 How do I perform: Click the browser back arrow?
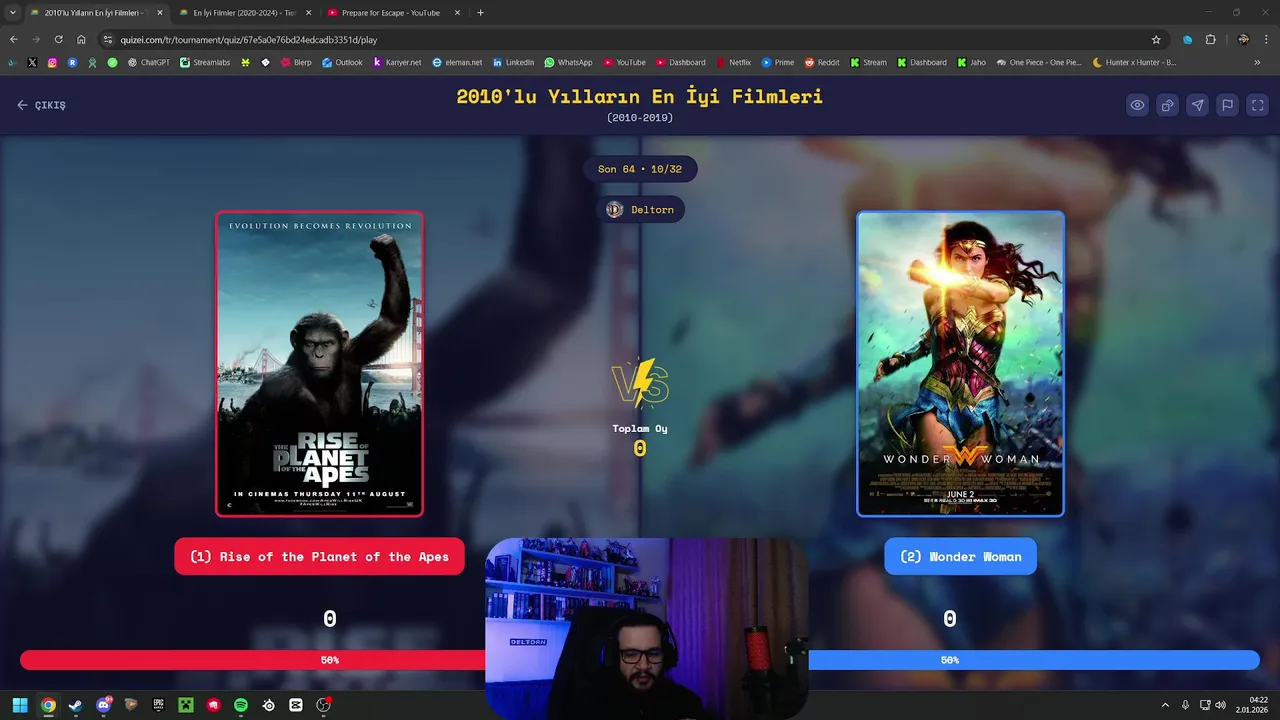pos(13,40)
